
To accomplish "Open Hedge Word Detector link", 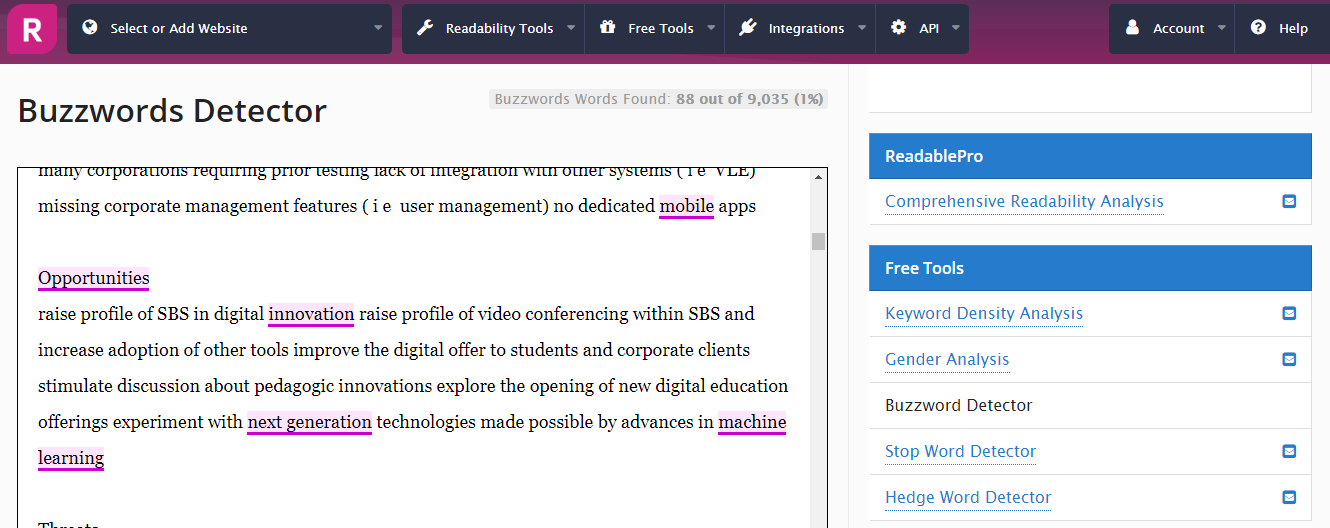I will click(x=968, y=498).
